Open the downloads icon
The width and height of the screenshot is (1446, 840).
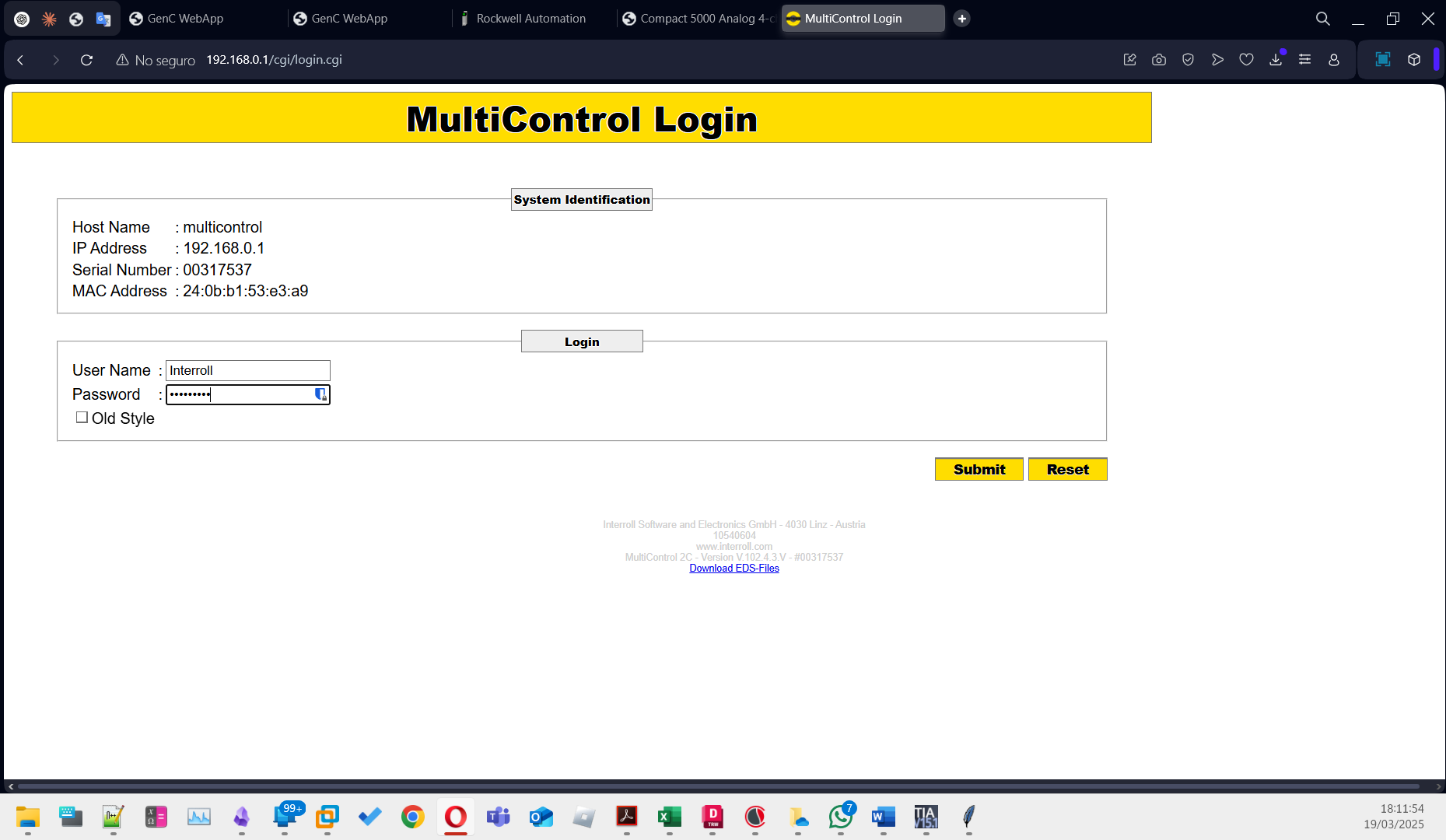[x=1276, y=60]
